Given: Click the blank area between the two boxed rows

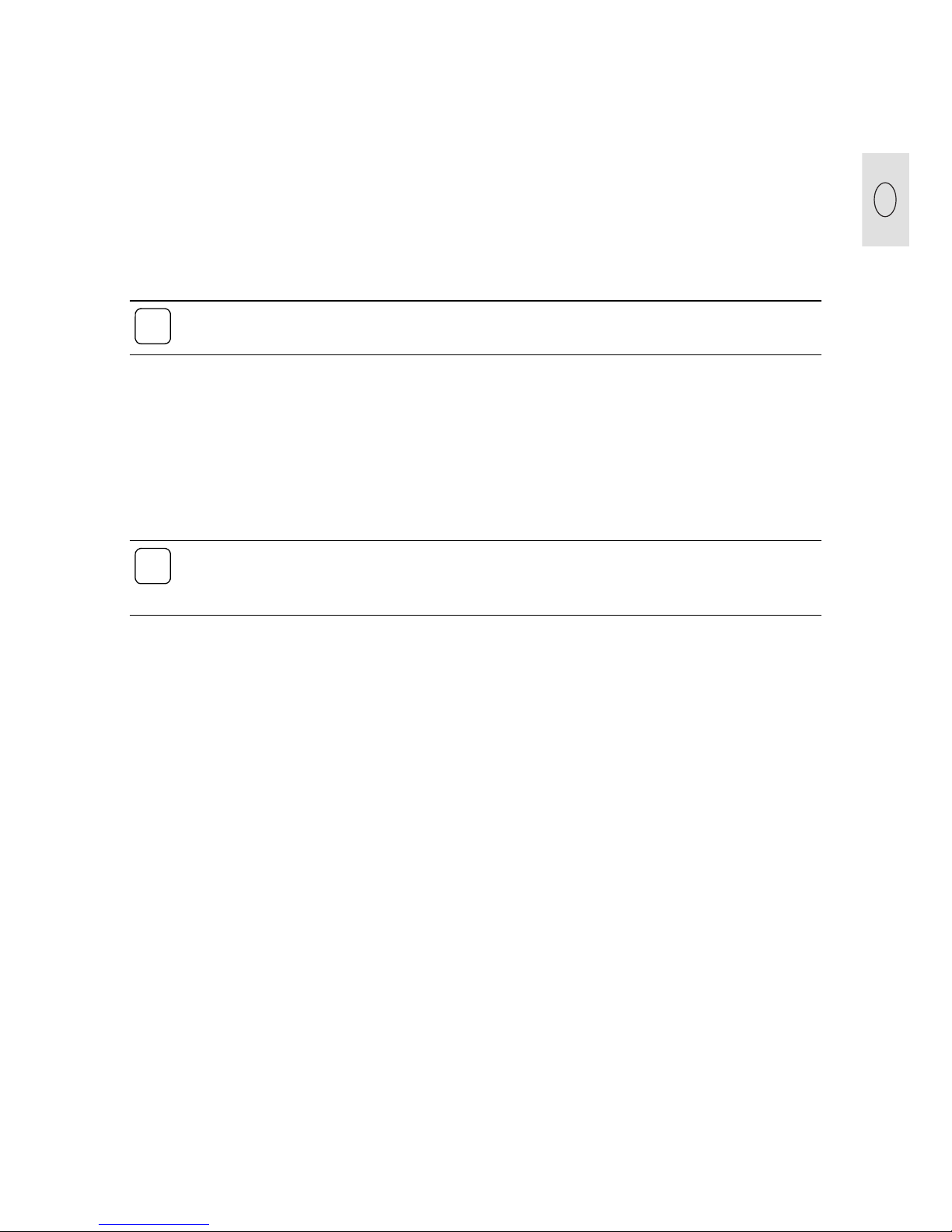Looking at the screenshot, I should (475, 448).
